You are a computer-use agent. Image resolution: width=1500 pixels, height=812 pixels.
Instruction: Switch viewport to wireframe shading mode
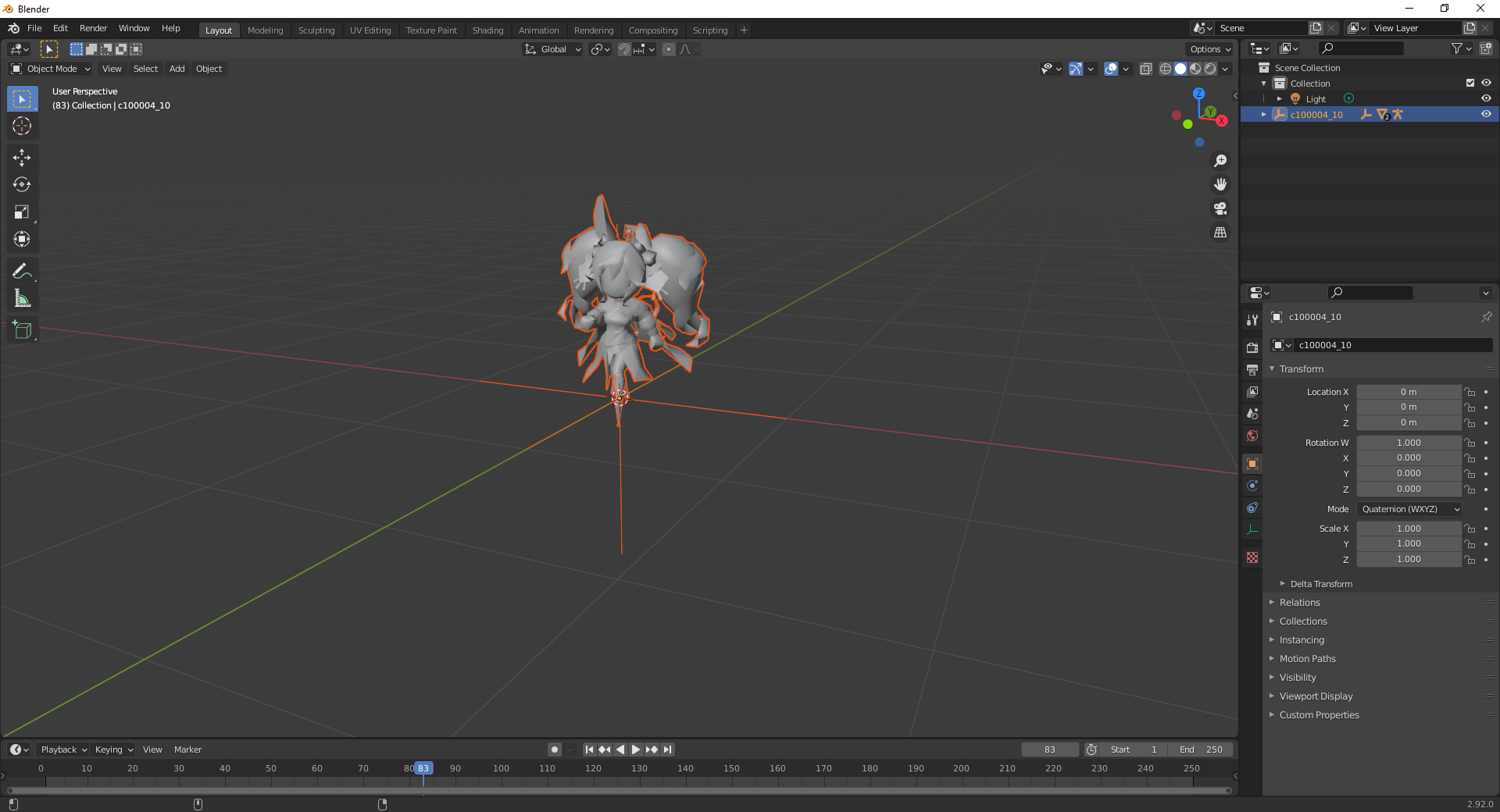point(1164,69)
